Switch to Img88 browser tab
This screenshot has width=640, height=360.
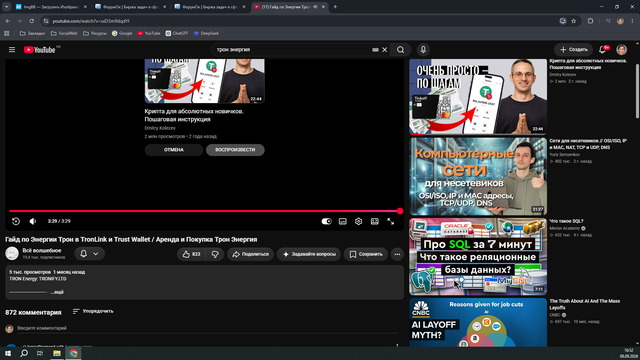pyautogui.click(x=50, y=7)
